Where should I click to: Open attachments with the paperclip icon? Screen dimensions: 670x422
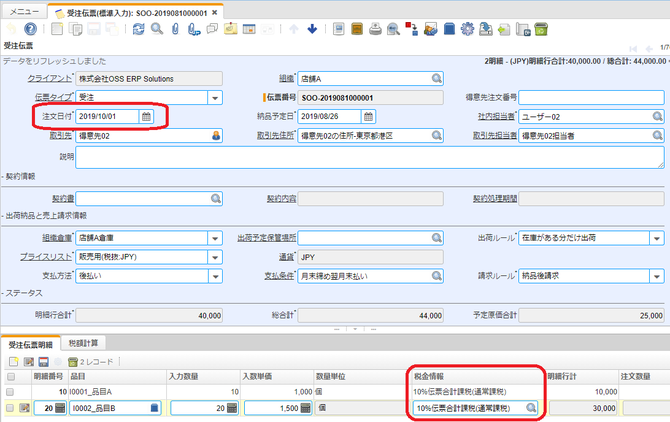(x=175, y=29)
